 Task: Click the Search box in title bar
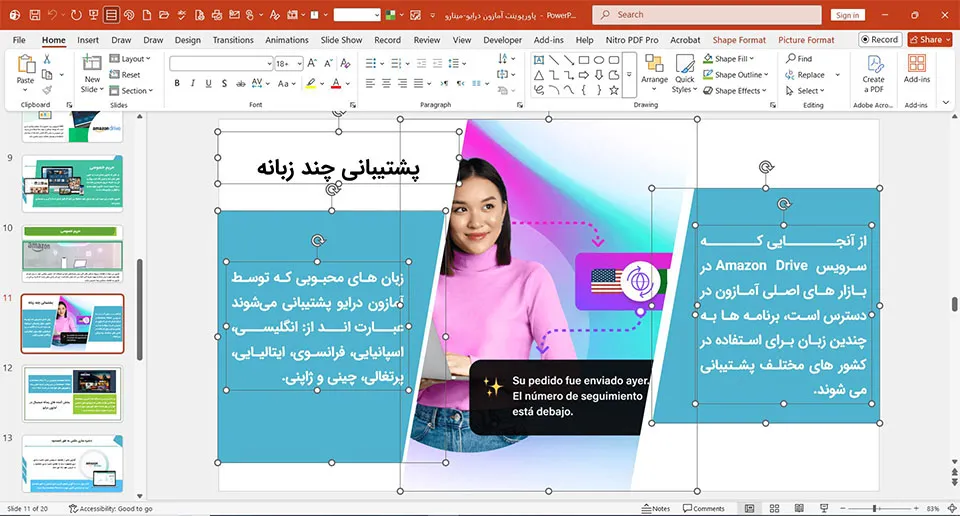coord(707,15)
